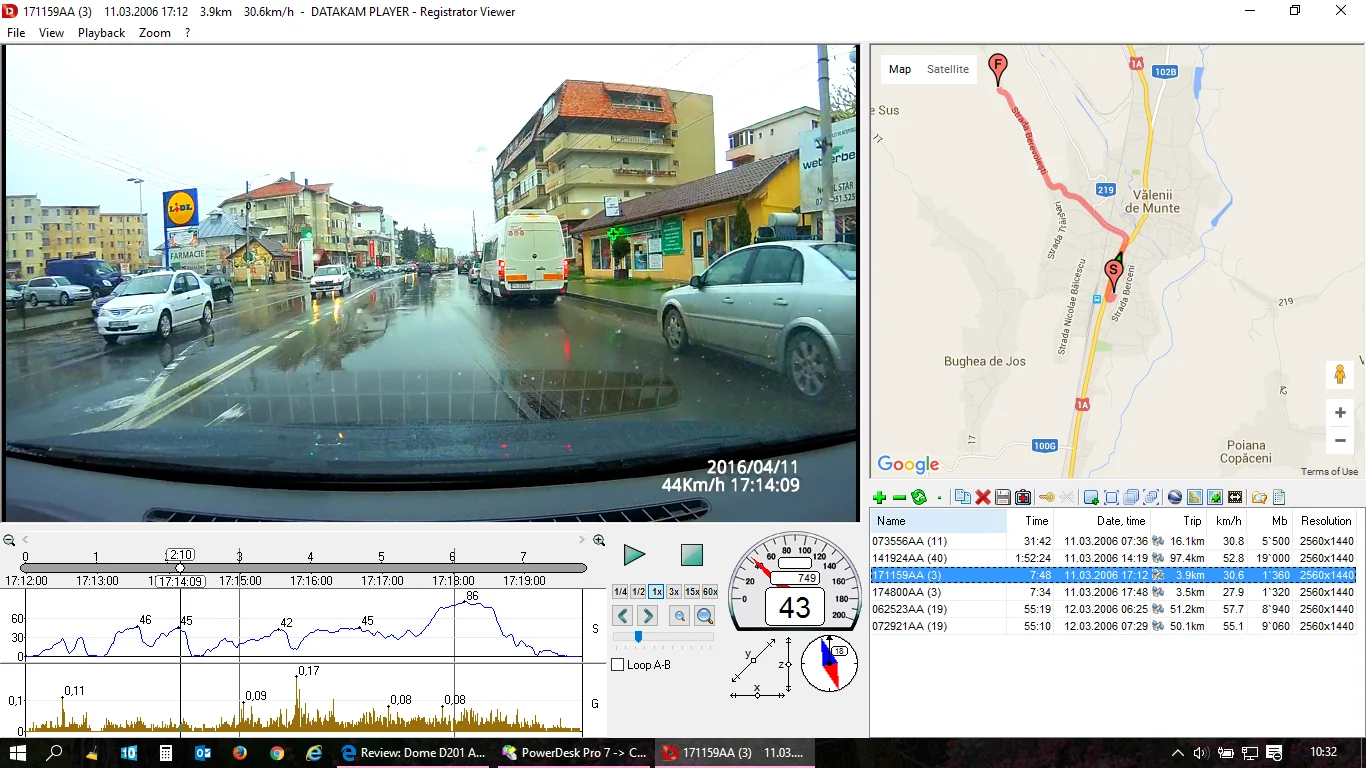Switch to PowerDesk Pro 7 taskbar window
This screenshot has height=768, width=1366.
click(x=574, y=753)
